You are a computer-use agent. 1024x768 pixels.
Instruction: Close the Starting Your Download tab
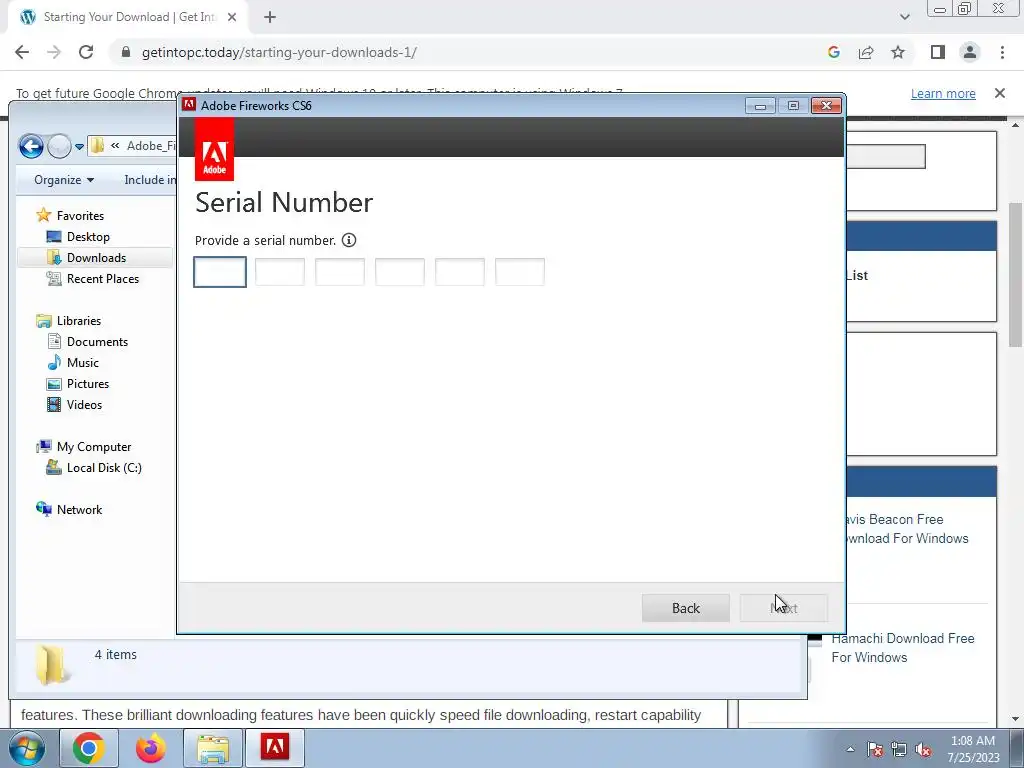(x=232, y=18)
